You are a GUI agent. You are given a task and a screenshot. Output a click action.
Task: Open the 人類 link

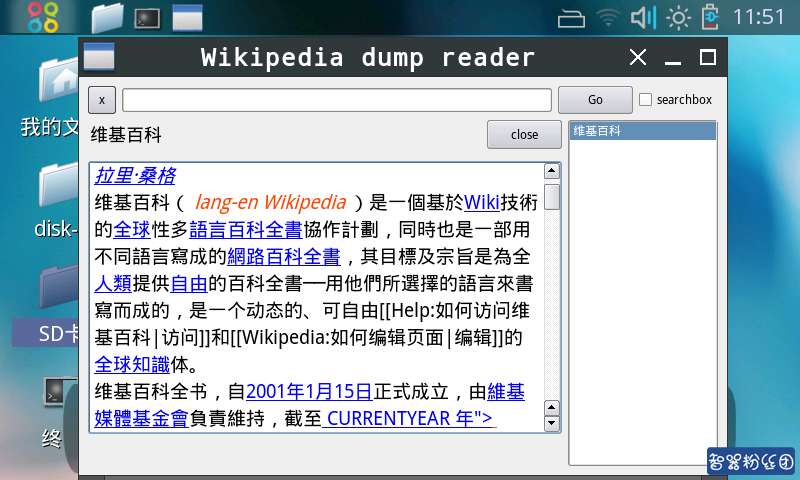point(113,284)
